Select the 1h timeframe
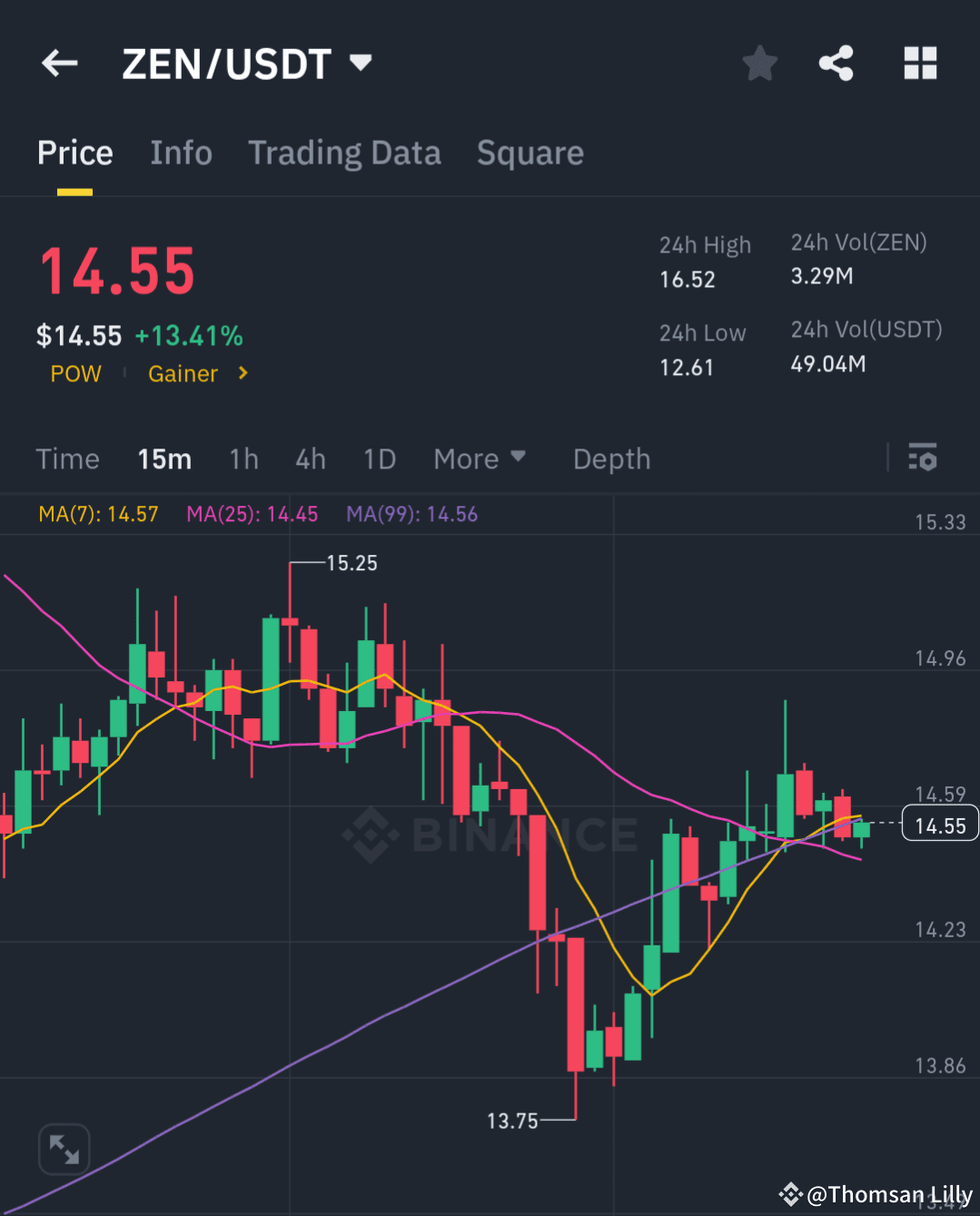This screenshot has width=980, height=1216. [243, 459]
